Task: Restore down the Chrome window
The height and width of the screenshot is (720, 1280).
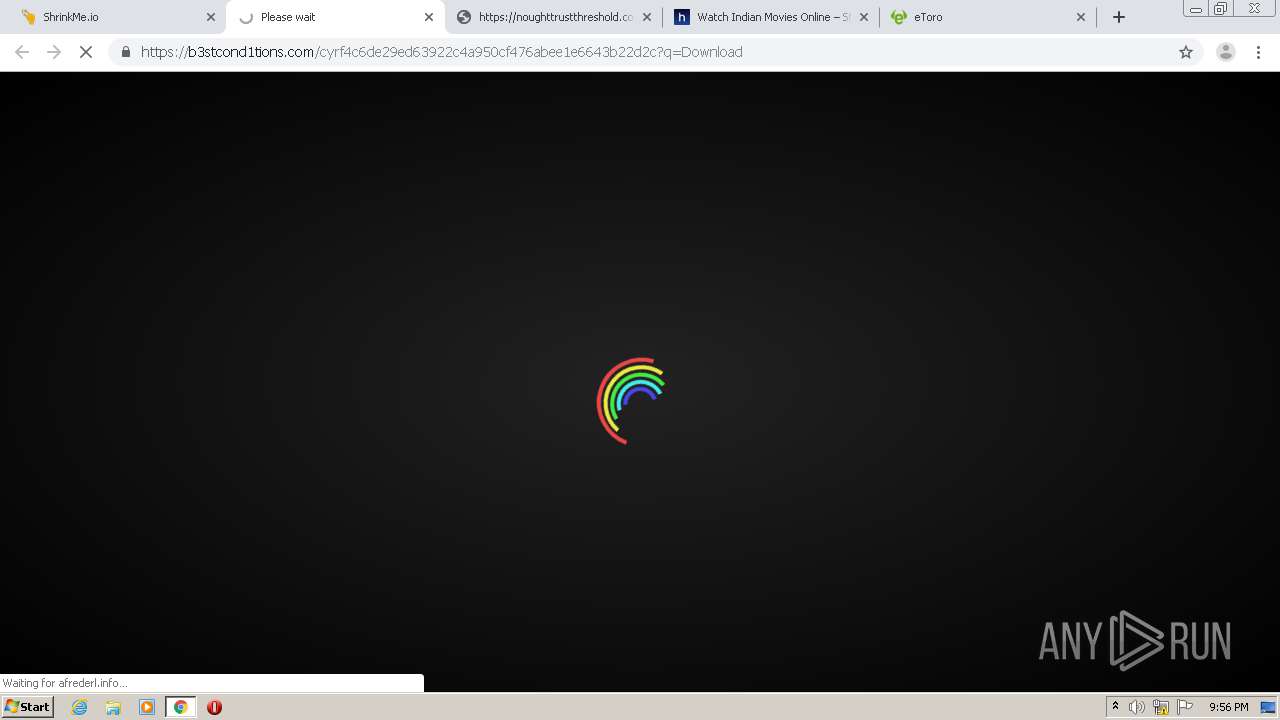Action: (1221, 8)
